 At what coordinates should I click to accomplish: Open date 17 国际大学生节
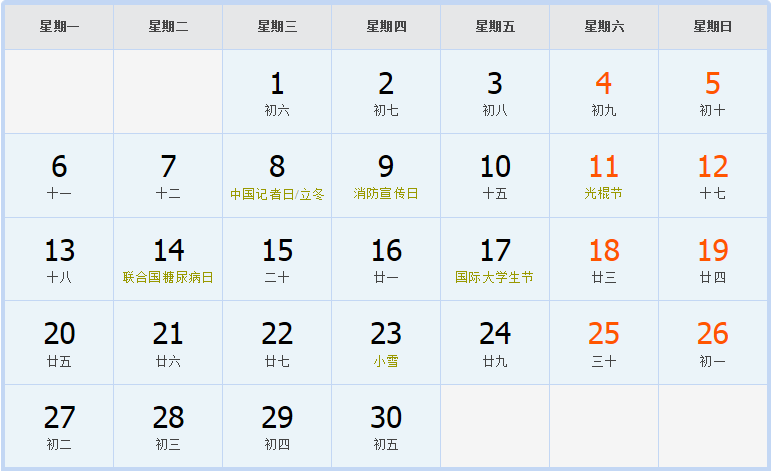point(495,259)
